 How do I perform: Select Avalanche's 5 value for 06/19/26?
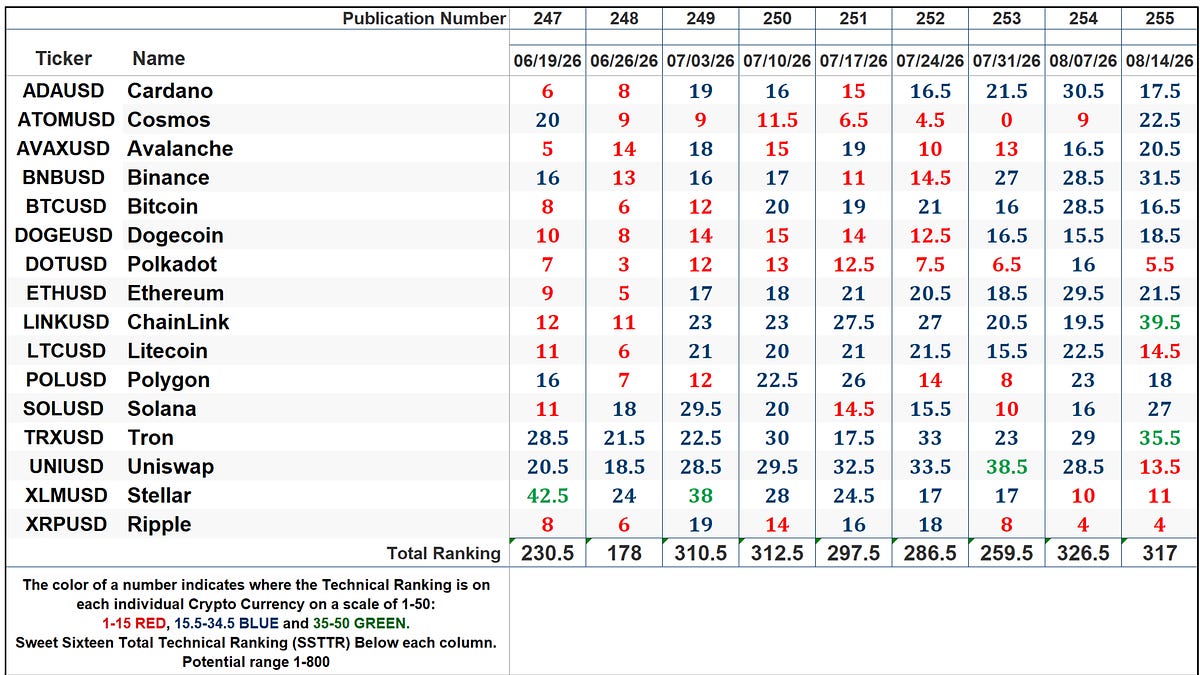tap(548, 149)
